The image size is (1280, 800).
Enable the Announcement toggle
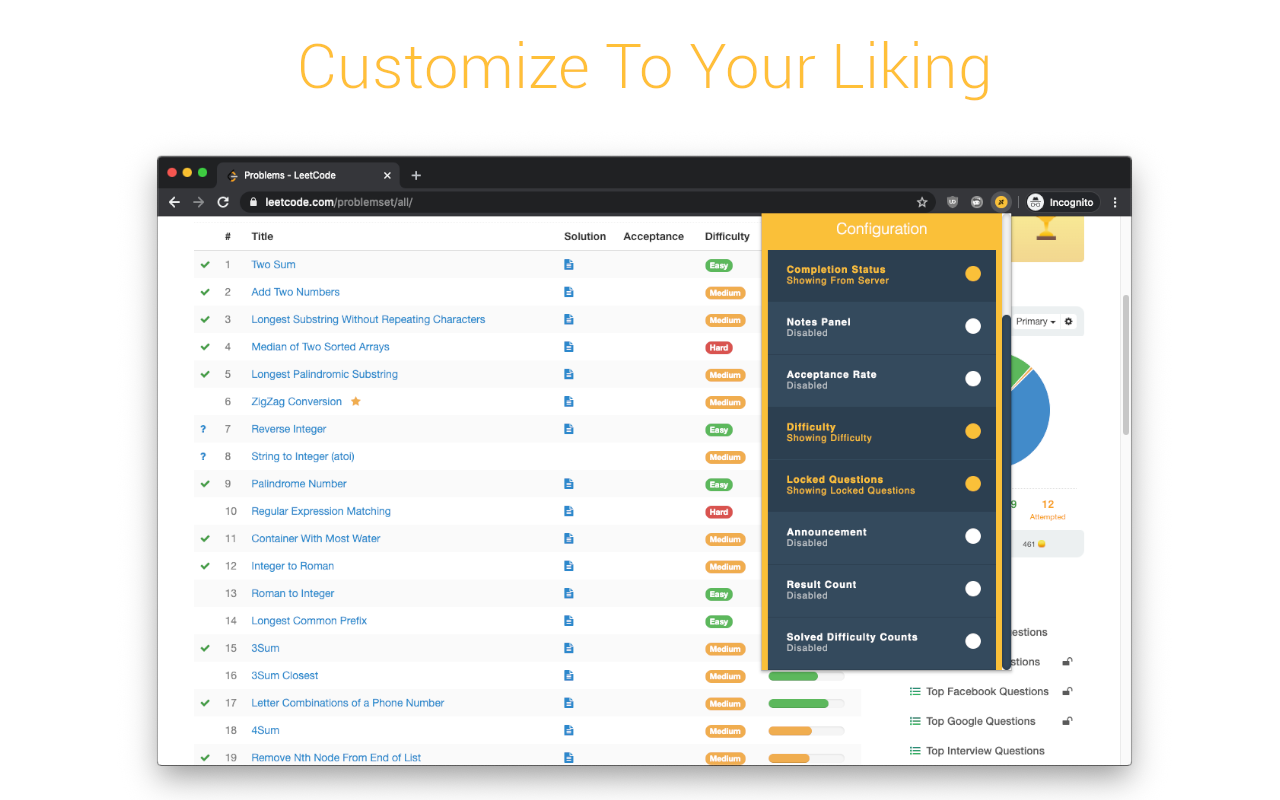[973, 536]
